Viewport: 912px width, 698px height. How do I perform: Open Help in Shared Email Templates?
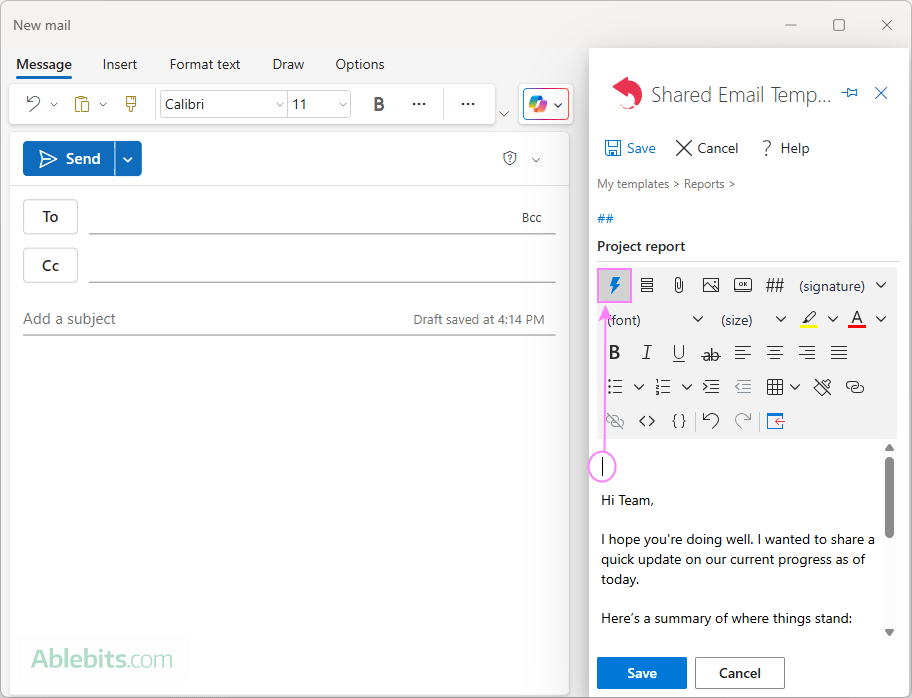tap(785, 148)
